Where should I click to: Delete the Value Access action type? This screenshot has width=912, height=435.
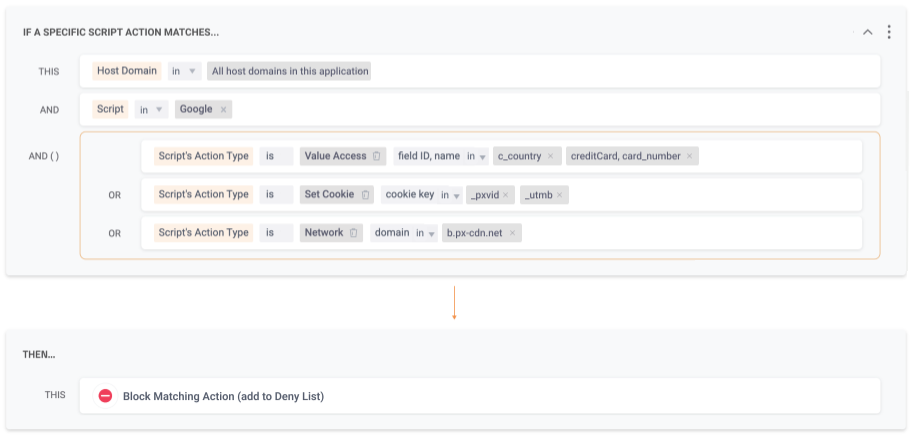[x=376, y=156]
